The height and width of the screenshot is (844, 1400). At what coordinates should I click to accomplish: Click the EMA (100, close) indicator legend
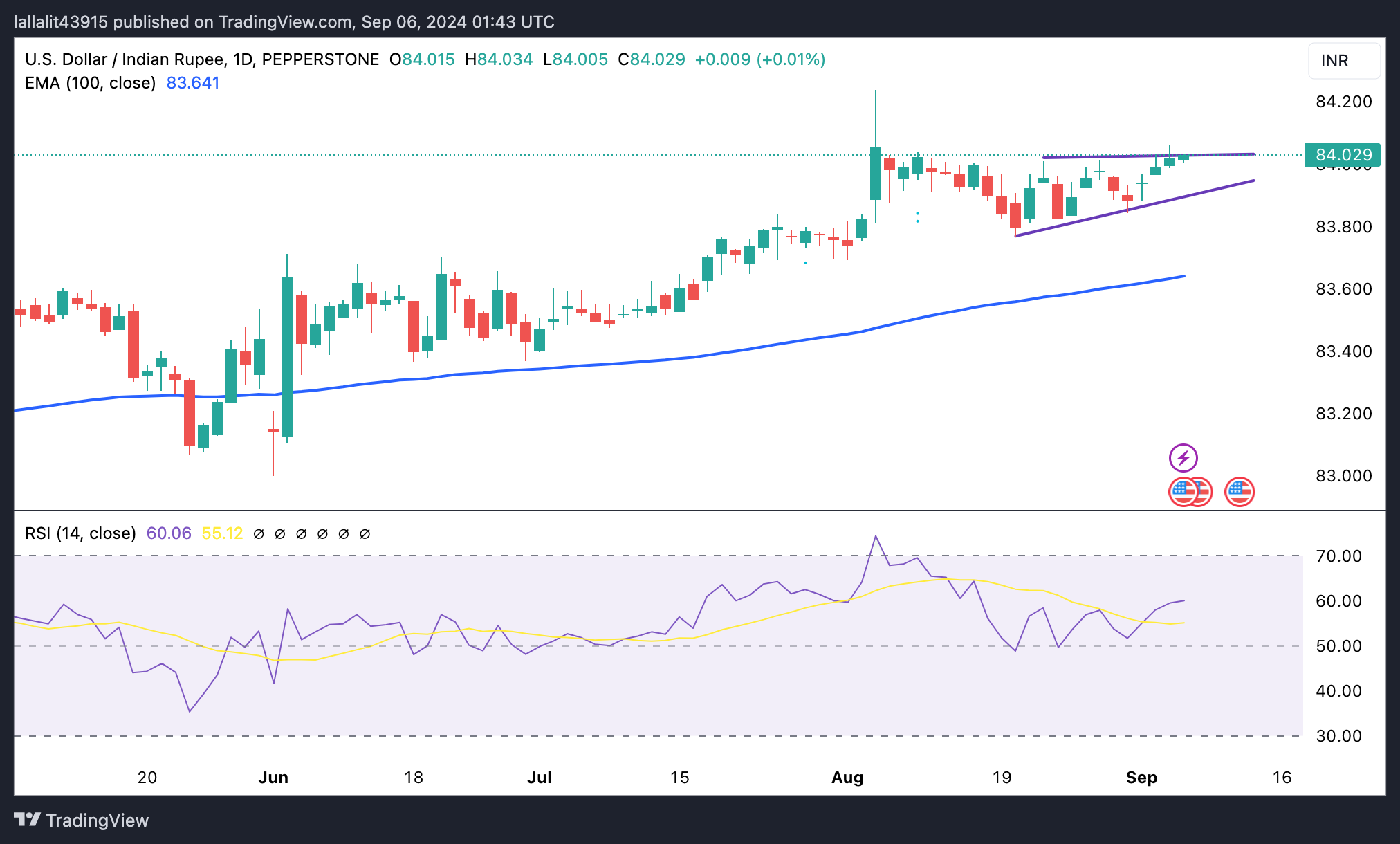click(x=90, y=83)
